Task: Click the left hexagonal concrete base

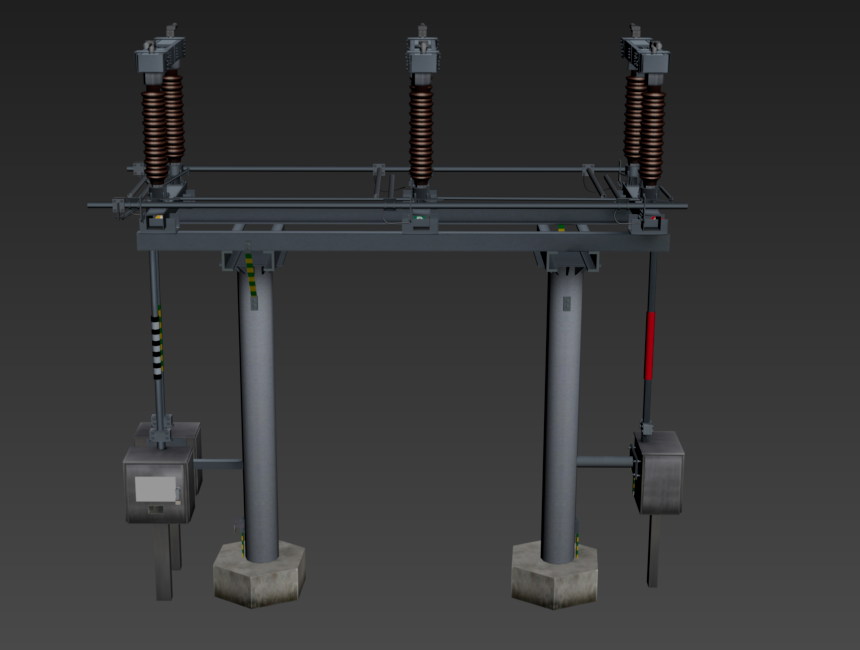Action: 259,576
